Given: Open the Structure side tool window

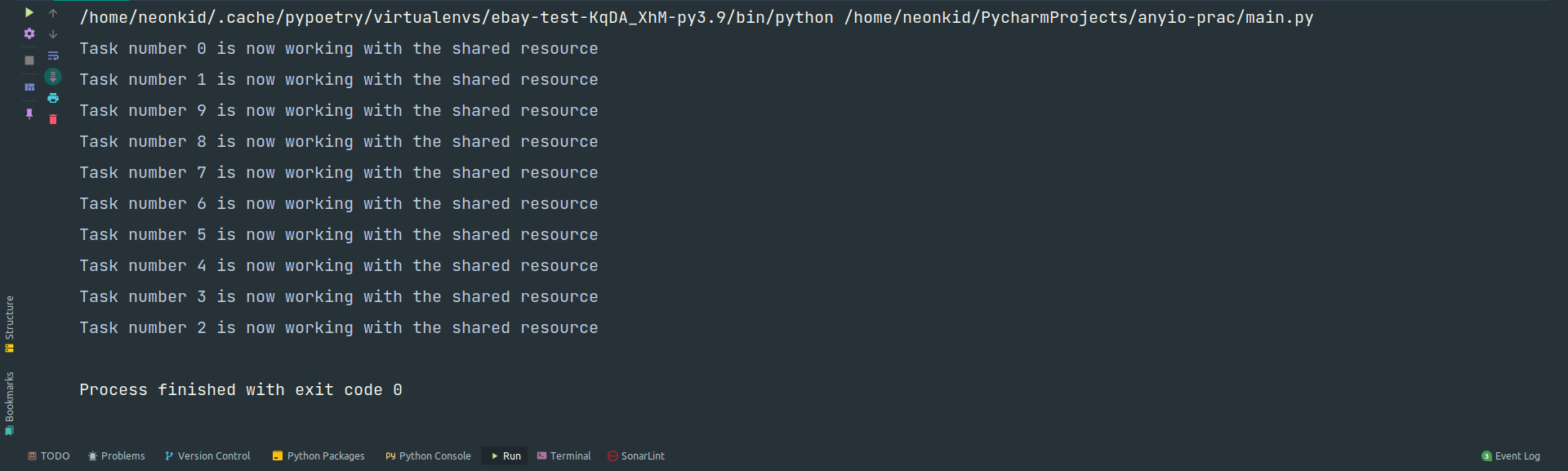Looking at the screenshot, I should (x=10, y=324).
